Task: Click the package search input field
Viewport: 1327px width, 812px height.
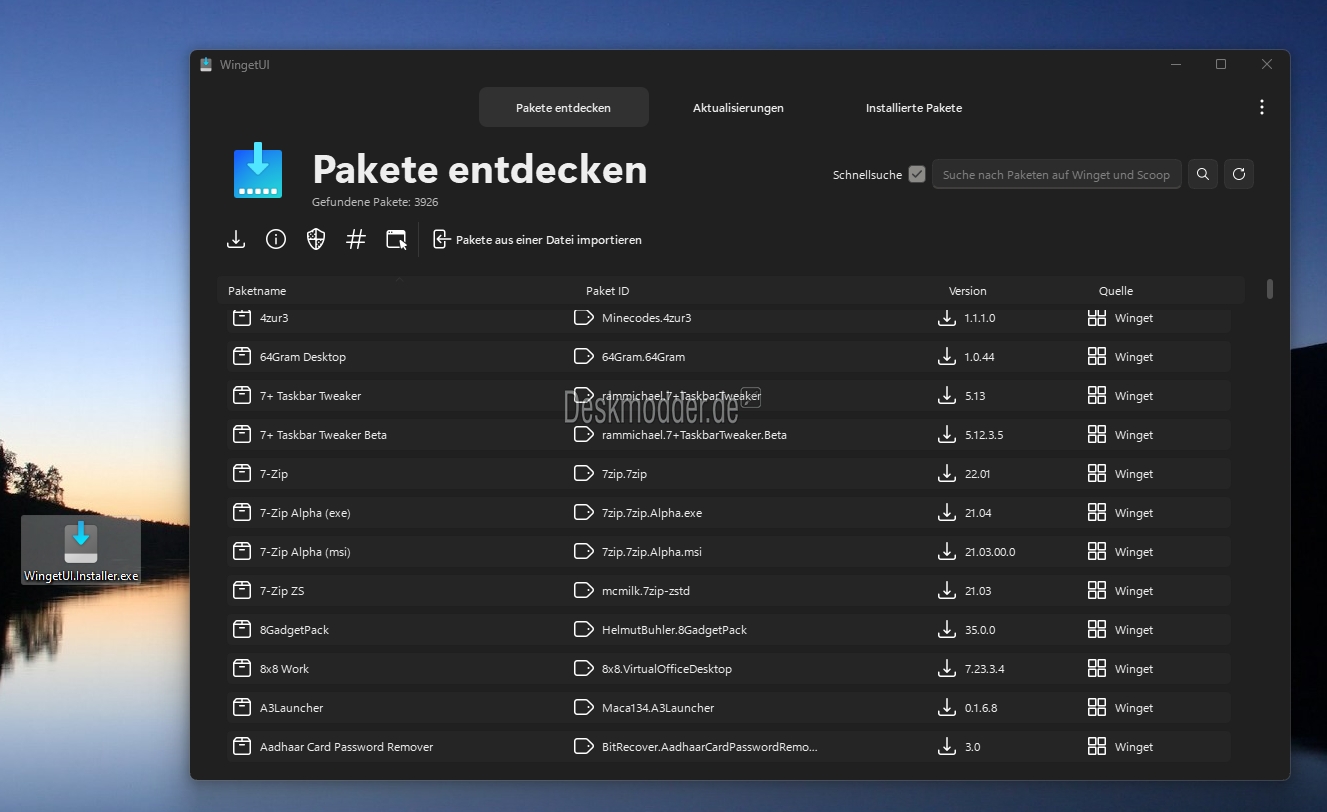Action: pyautogui.click(x=1057, y=174)
